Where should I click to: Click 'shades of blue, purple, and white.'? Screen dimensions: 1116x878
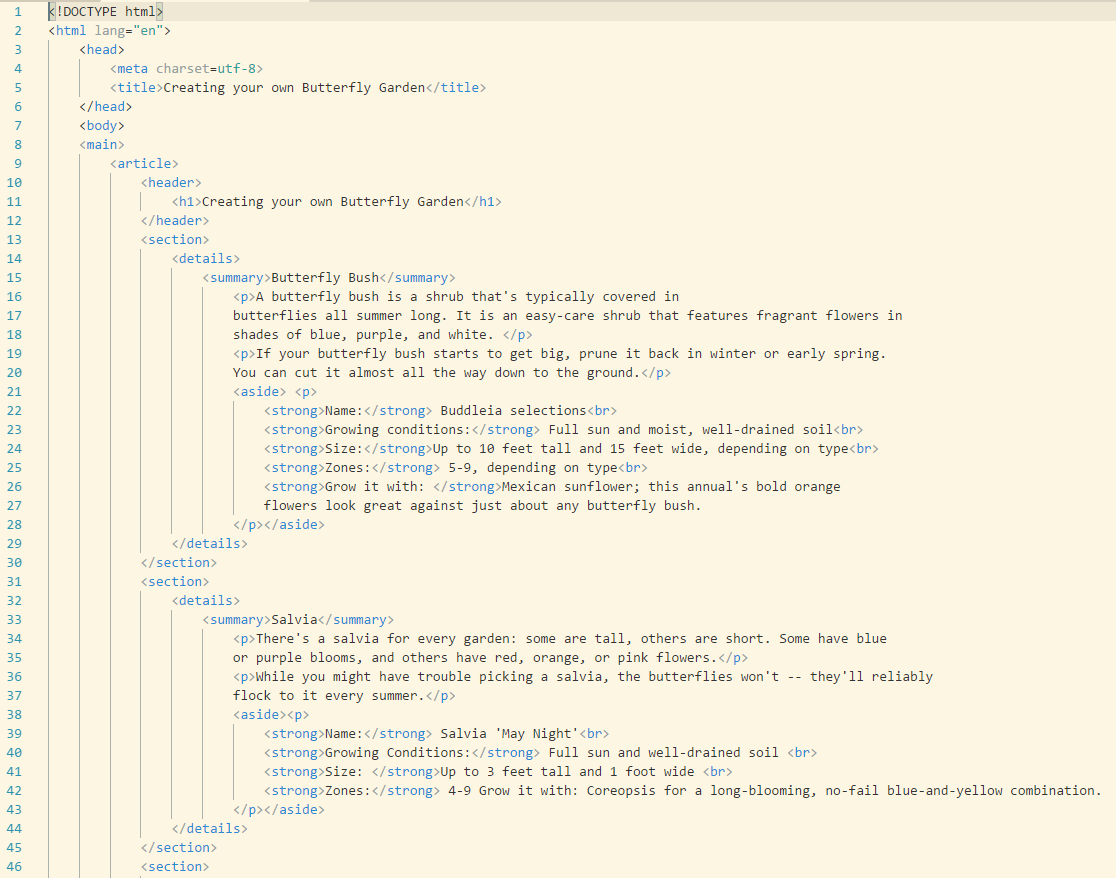point(363,334)
